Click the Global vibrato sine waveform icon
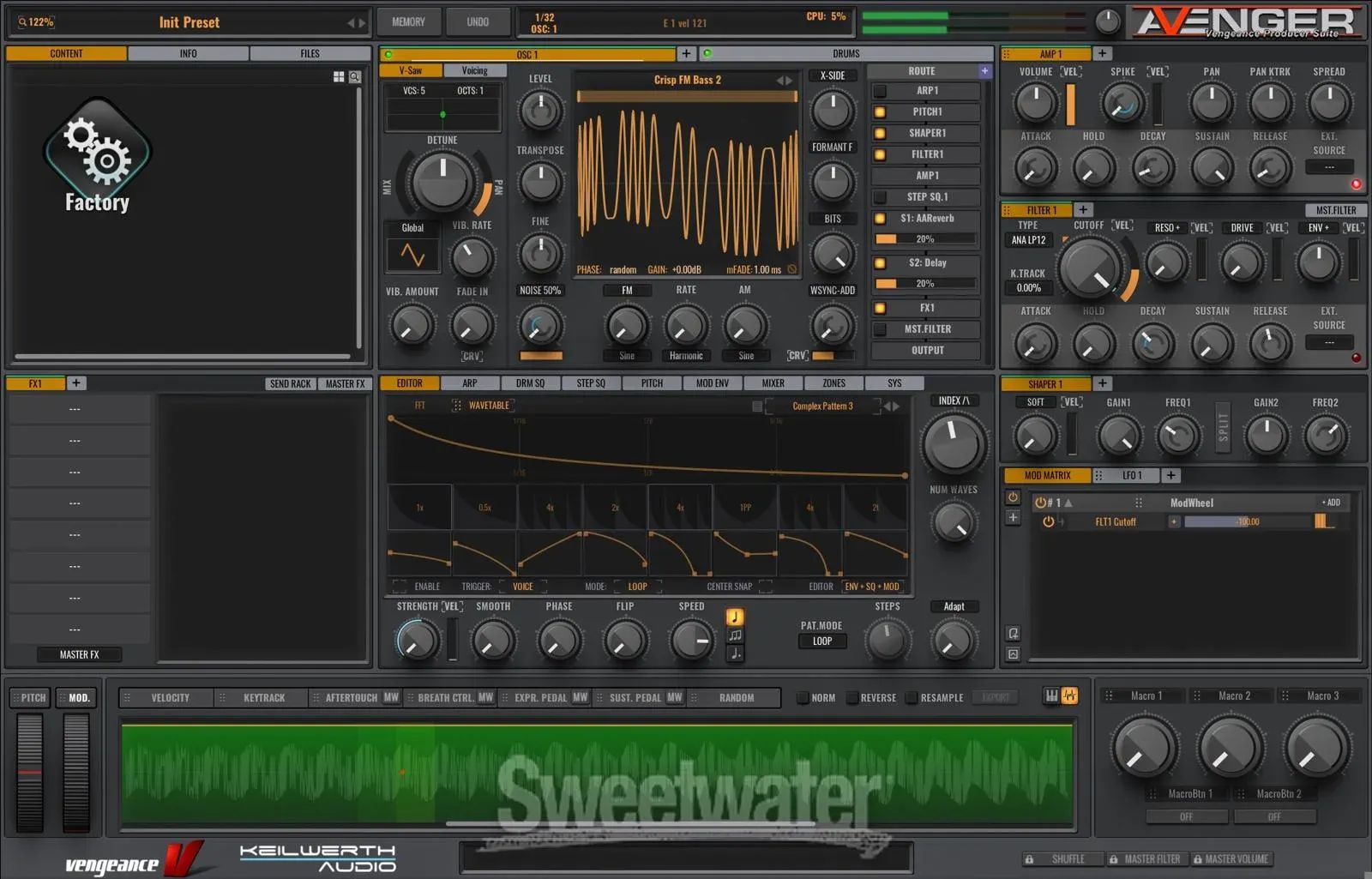This screenshot has width=1372, height=879. click(x=412, y=256)
